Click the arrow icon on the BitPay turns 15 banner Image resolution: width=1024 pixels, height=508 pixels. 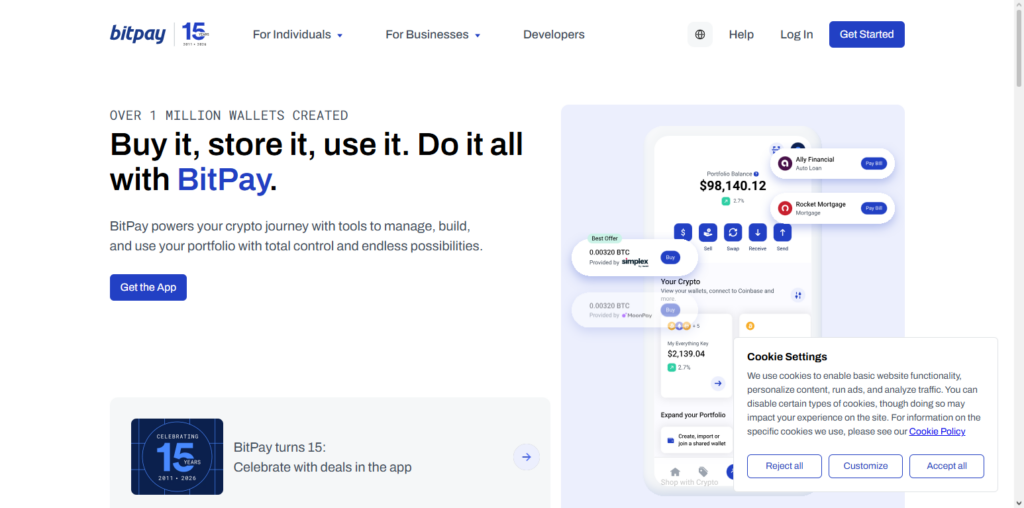[x=526, y=457]
